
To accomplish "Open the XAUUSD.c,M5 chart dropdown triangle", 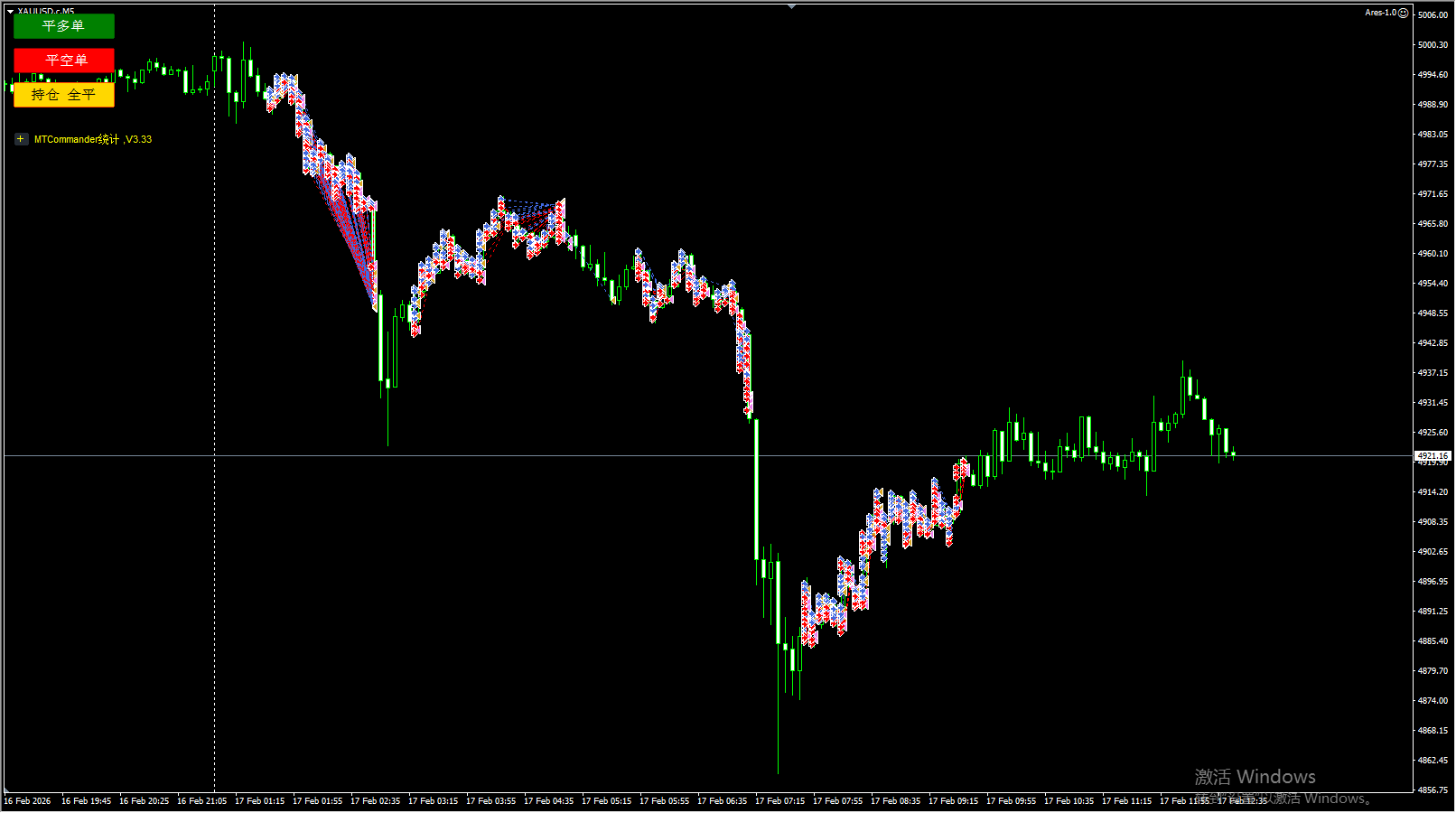I will (10, 12).
